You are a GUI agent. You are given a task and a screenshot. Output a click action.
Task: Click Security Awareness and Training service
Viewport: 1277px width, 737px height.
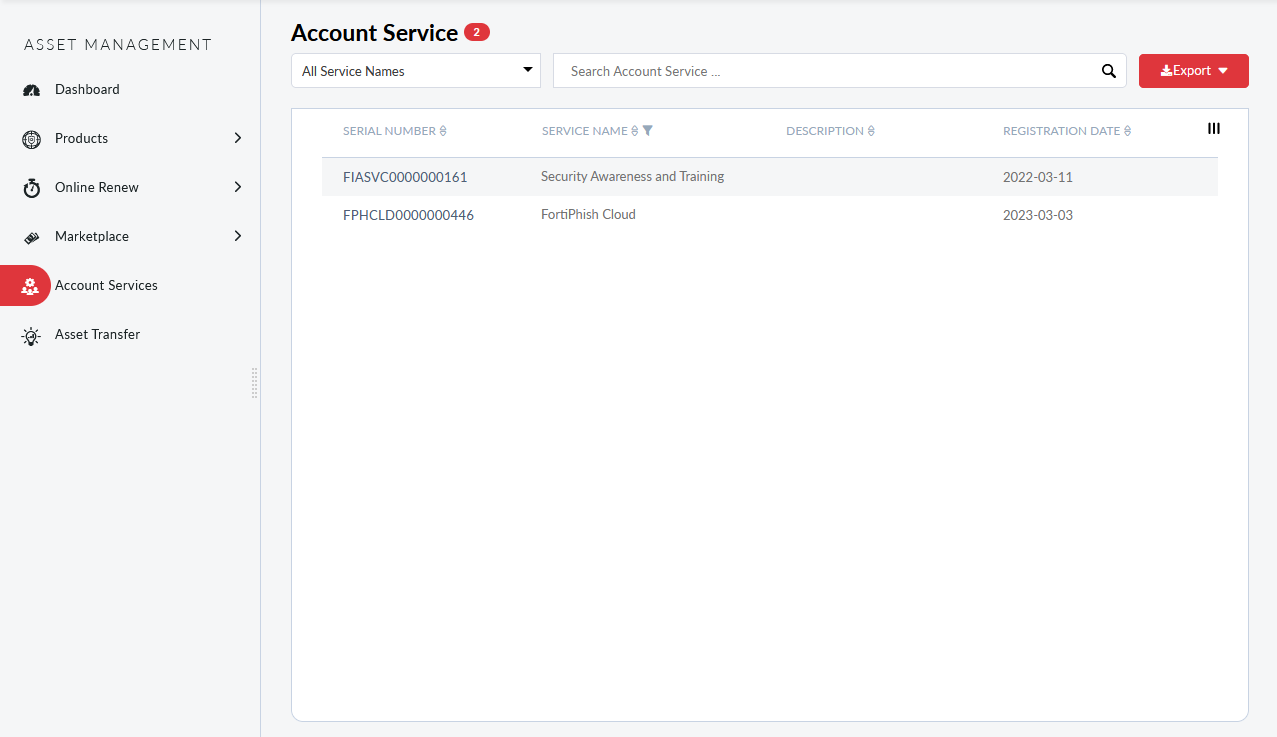click(632, 176)
